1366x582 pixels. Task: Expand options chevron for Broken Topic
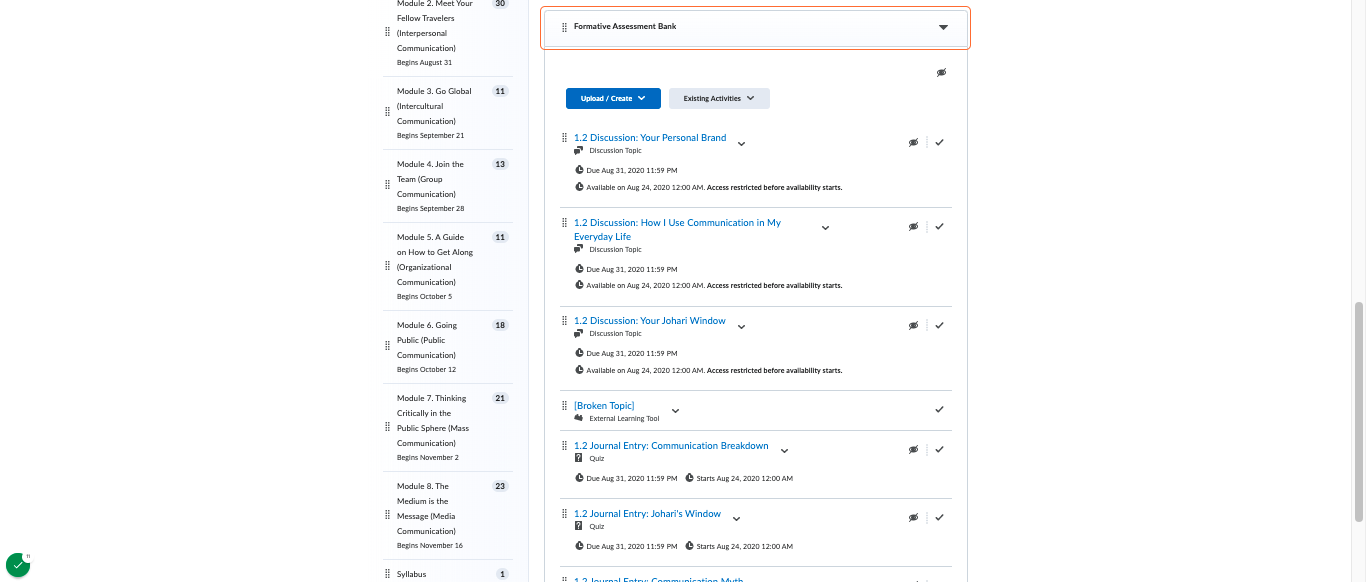coord(675,411)
